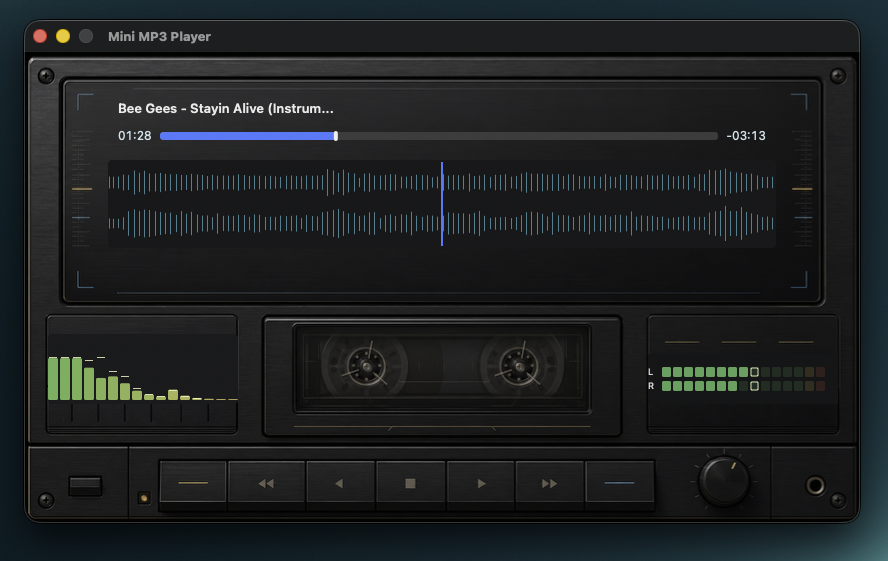The width and height of the screenshot is (888, 561).
Task: Click the elapsed time 01:28
Action: coord(135,136)
